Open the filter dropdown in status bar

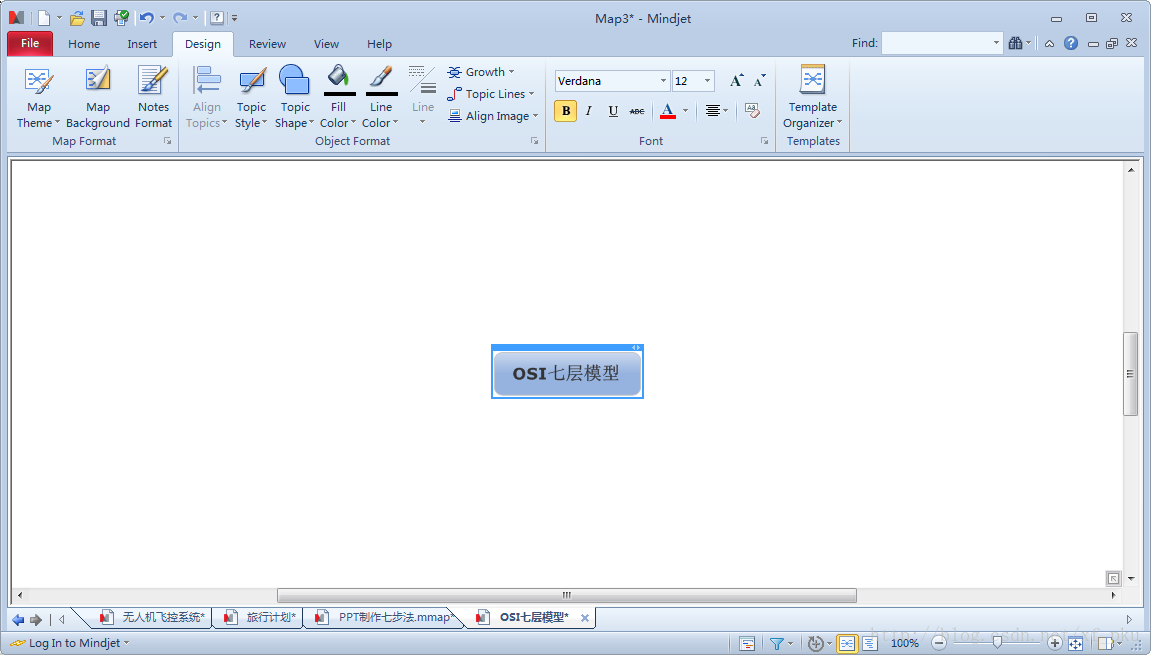(791, 644)
